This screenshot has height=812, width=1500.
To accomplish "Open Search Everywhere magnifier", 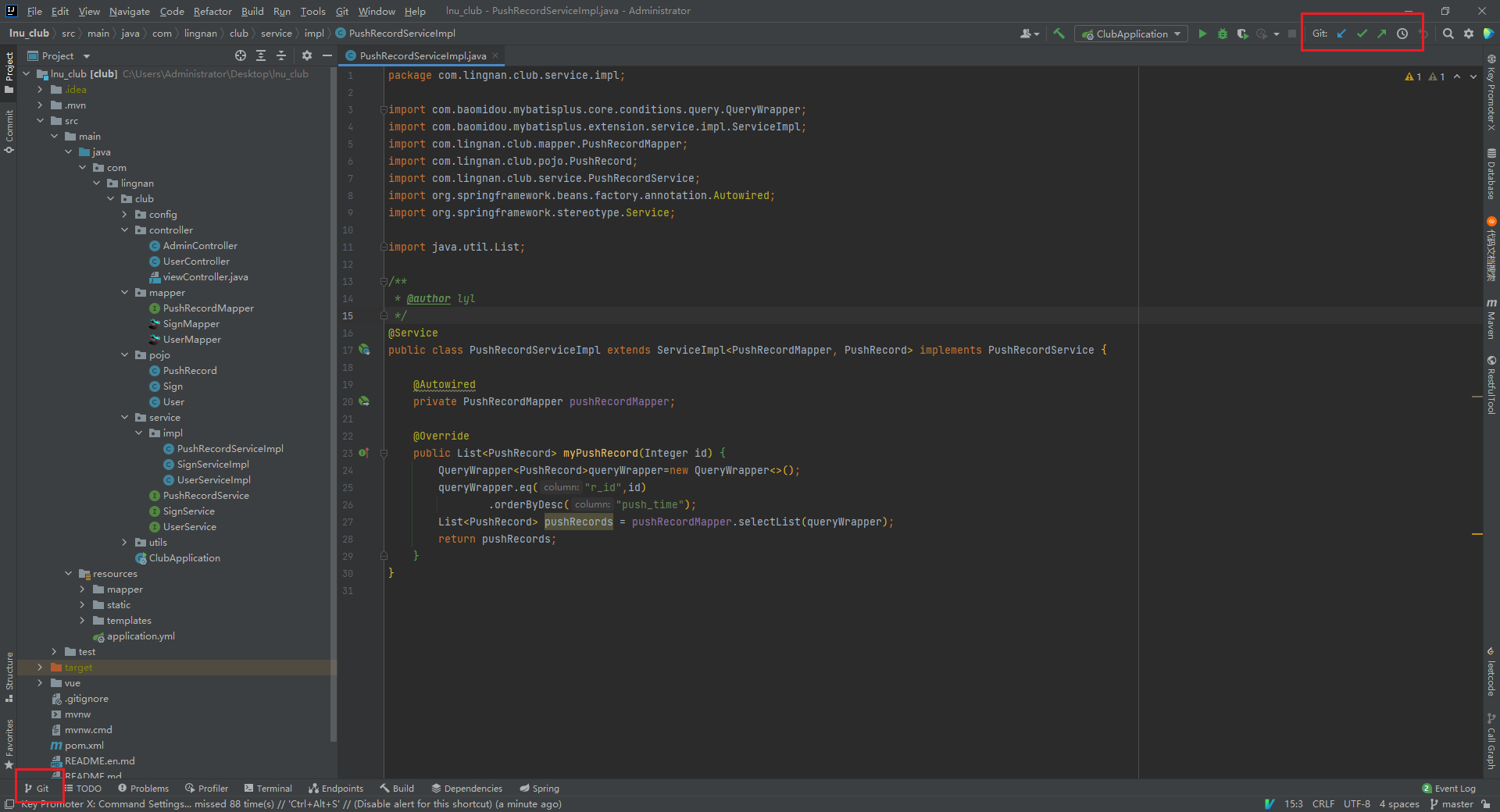I will pyautogui.click(x=1448, y=34).
